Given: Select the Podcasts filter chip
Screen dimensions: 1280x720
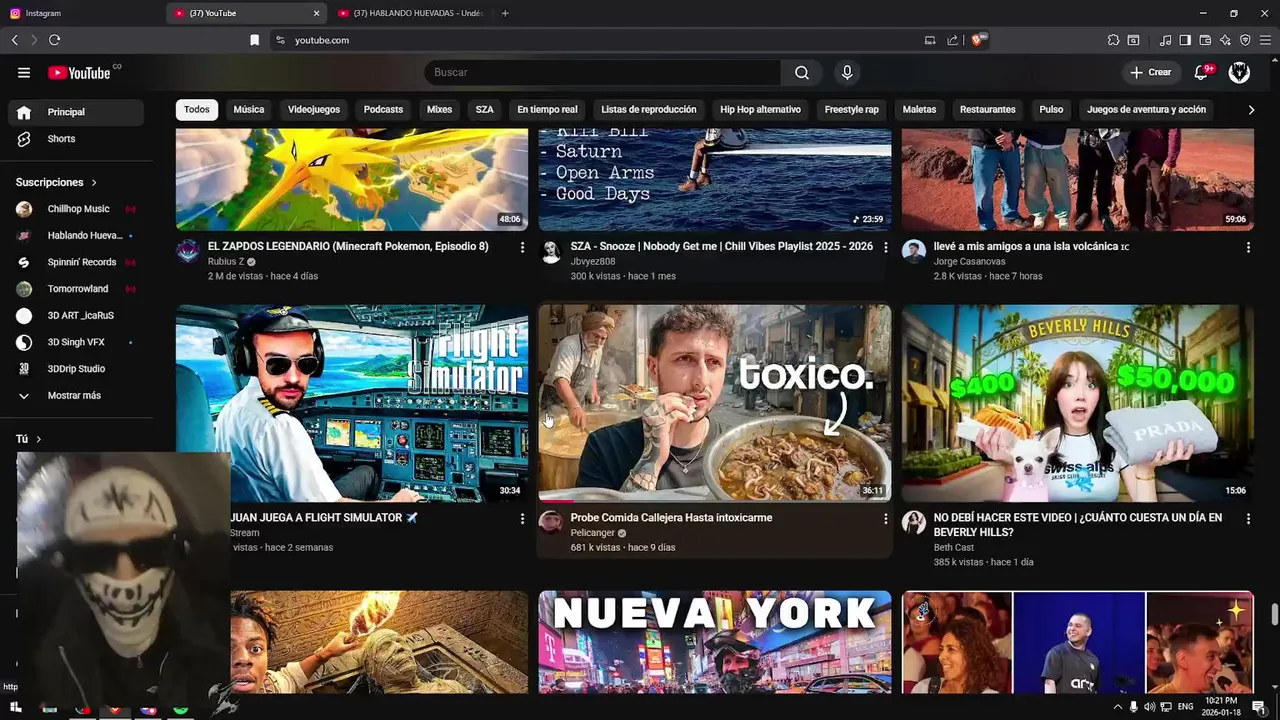Looking at the screenshot, I should (383, 110).
